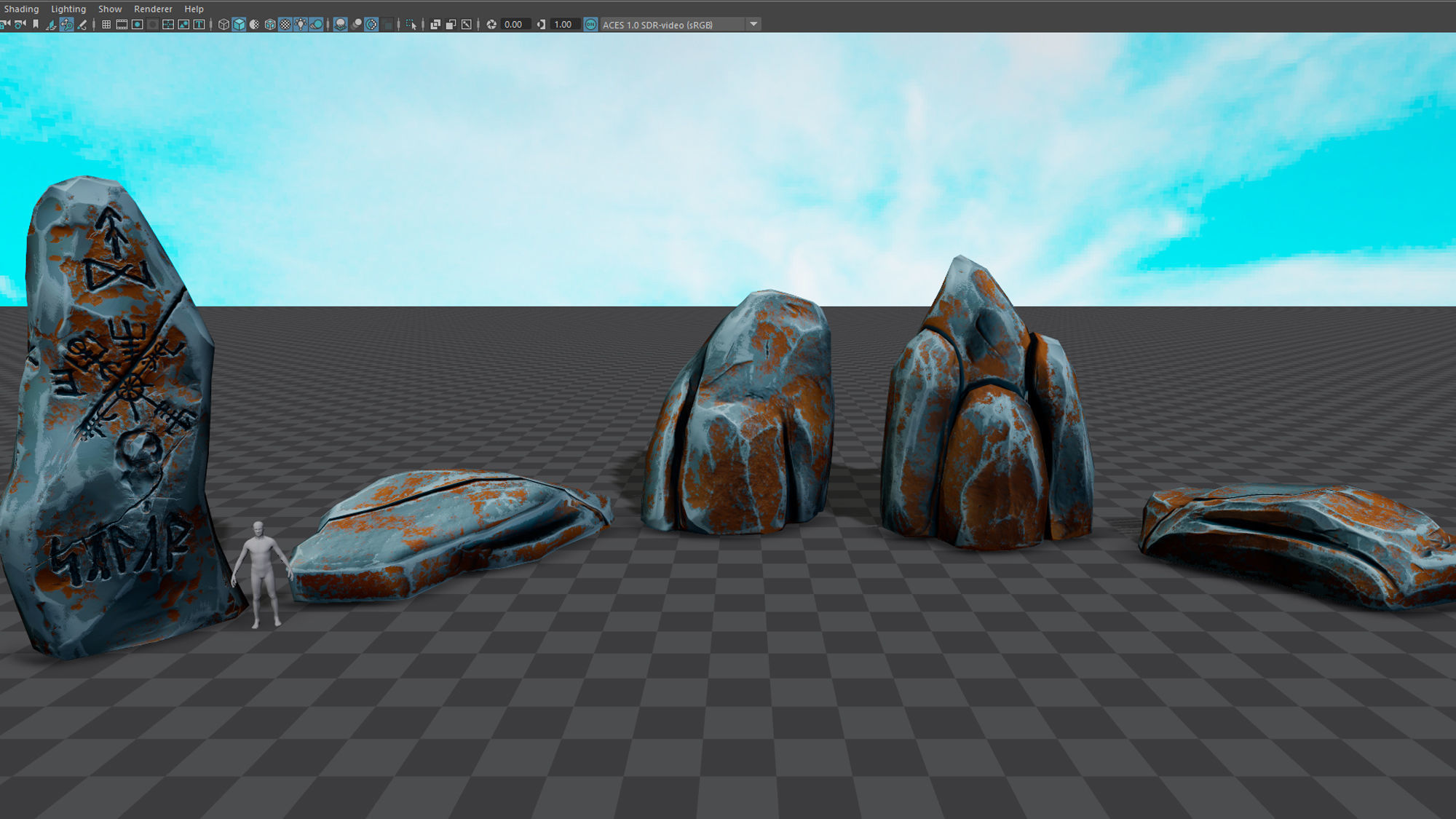The width and height of the screenshot is (1456, 819).
Task: Toggle the Film Gate display
Action: point(122,24)
